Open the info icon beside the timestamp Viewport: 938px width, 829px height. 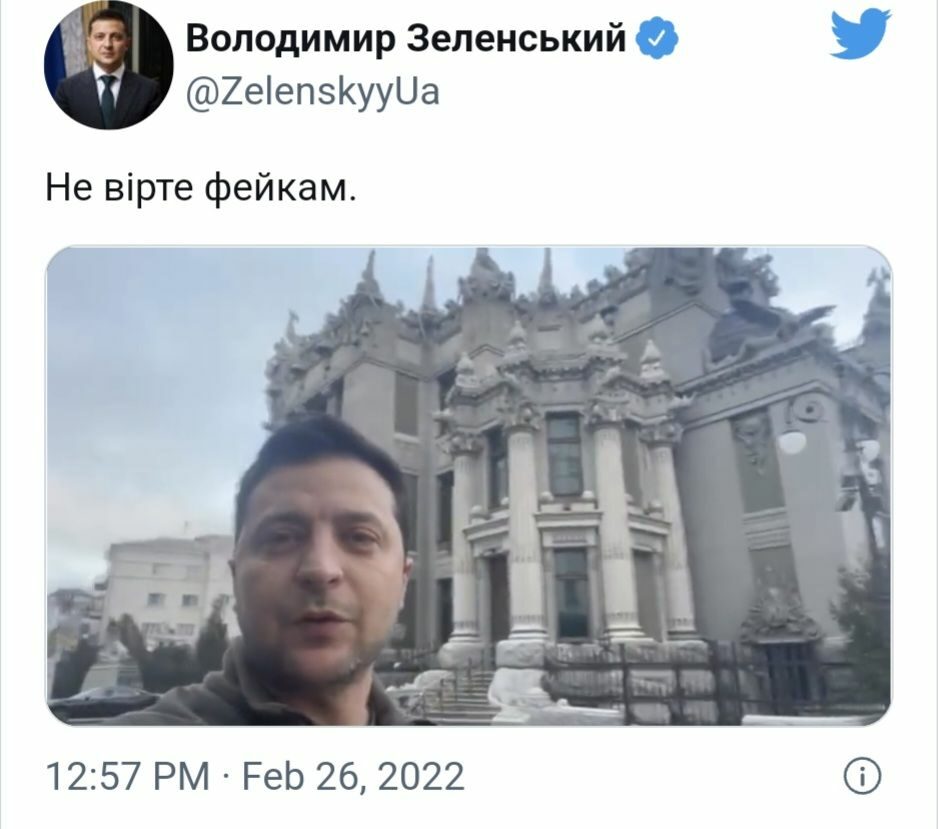pyautogui.click(x=862, y=776)
